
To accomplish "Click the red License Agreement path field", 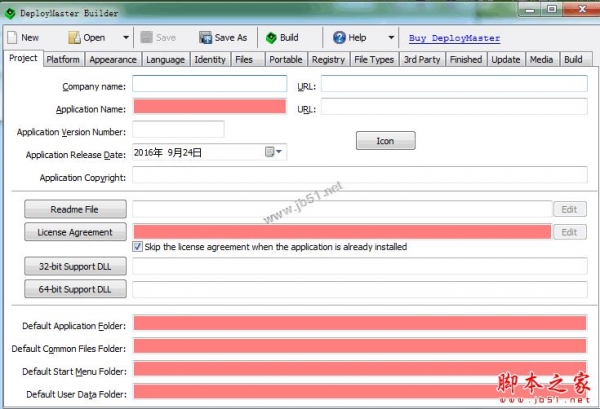I will point(342,232).
